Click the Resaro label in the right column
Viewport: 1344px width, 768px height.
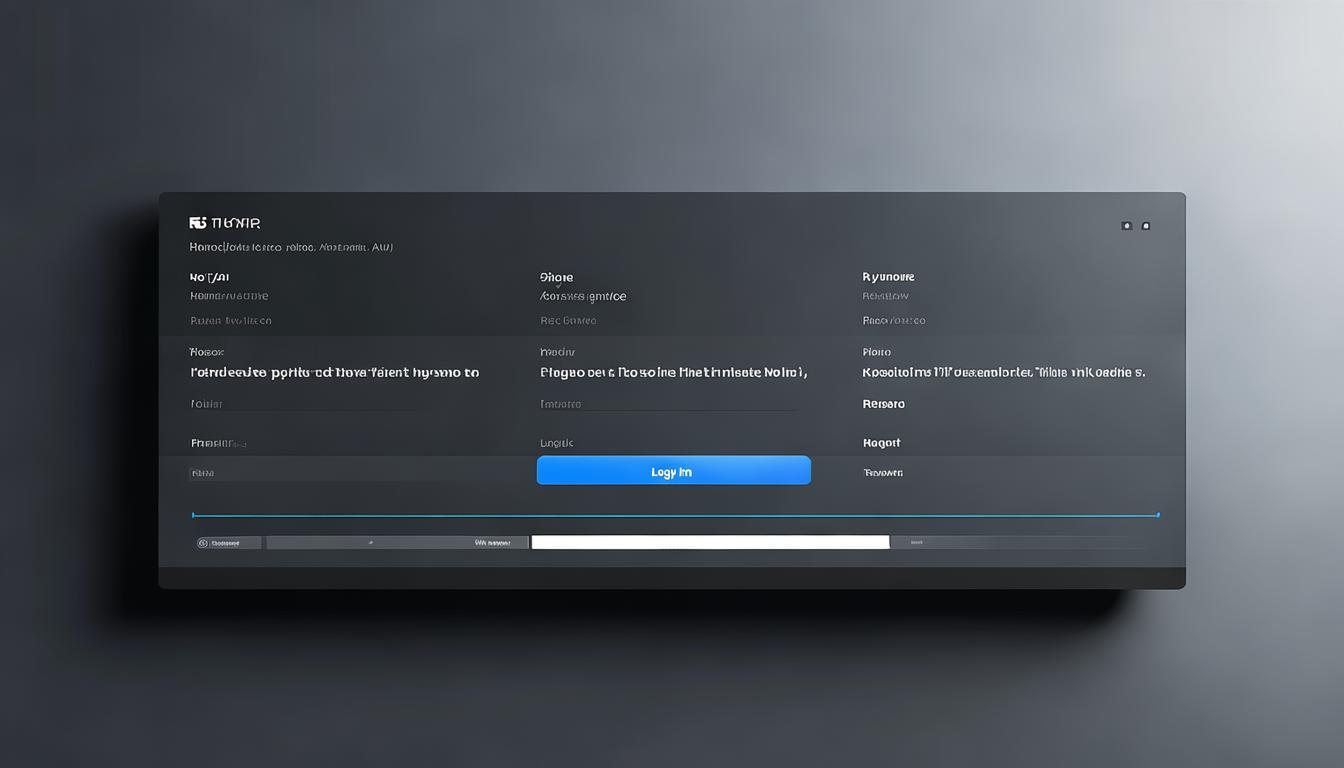[883, 404]
